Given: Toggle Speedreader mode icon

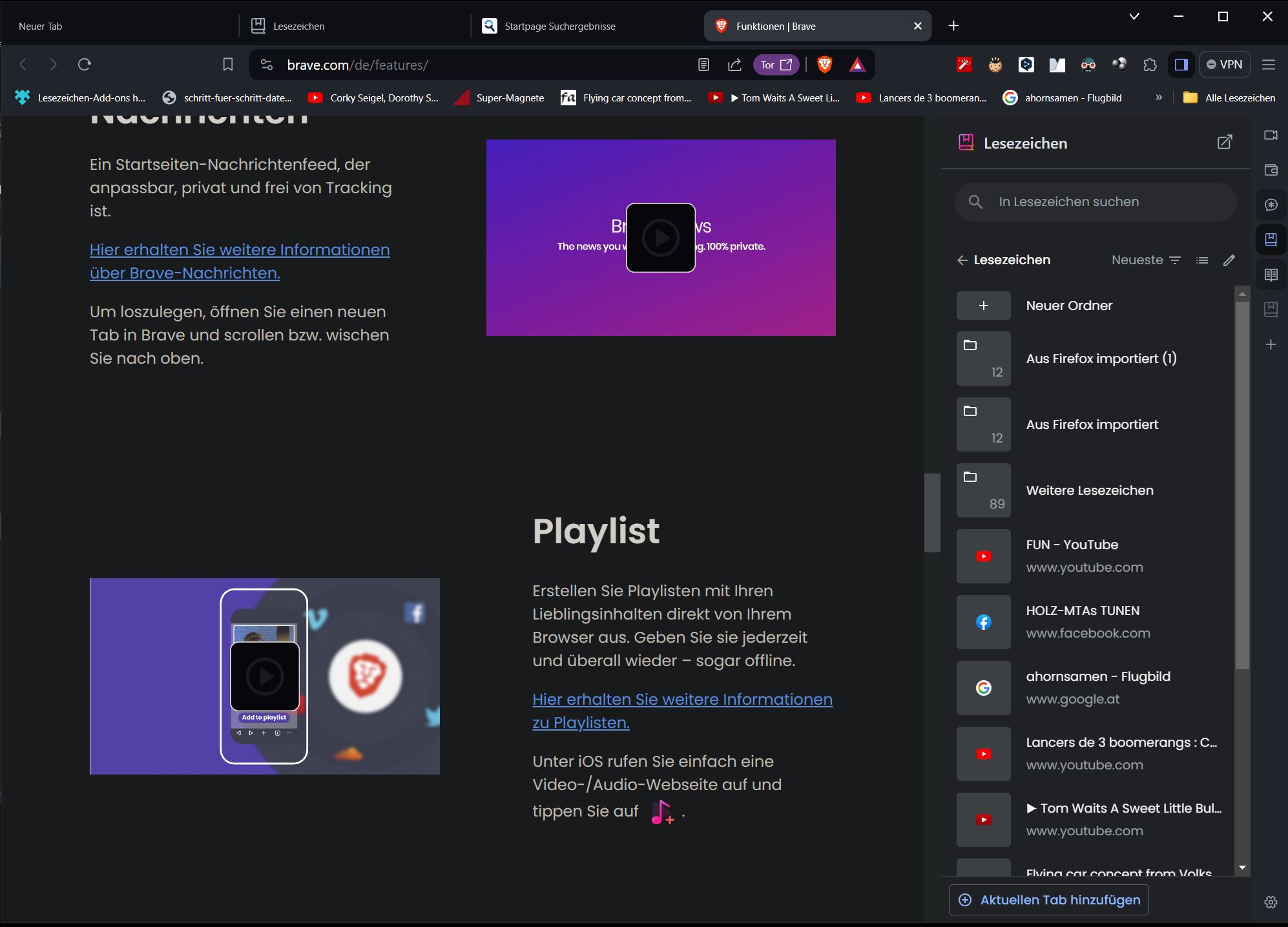Looking at the screenshot, I should point(703,65).
